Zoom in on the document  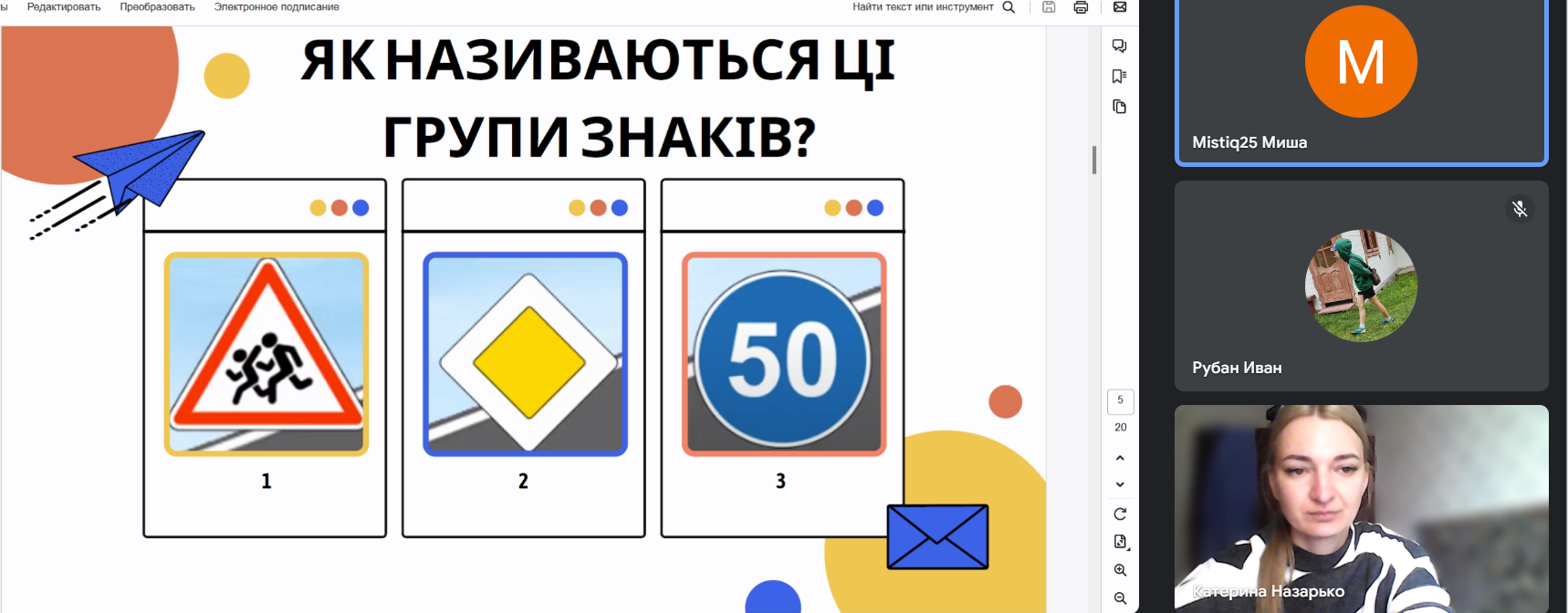click(1120, 570)
